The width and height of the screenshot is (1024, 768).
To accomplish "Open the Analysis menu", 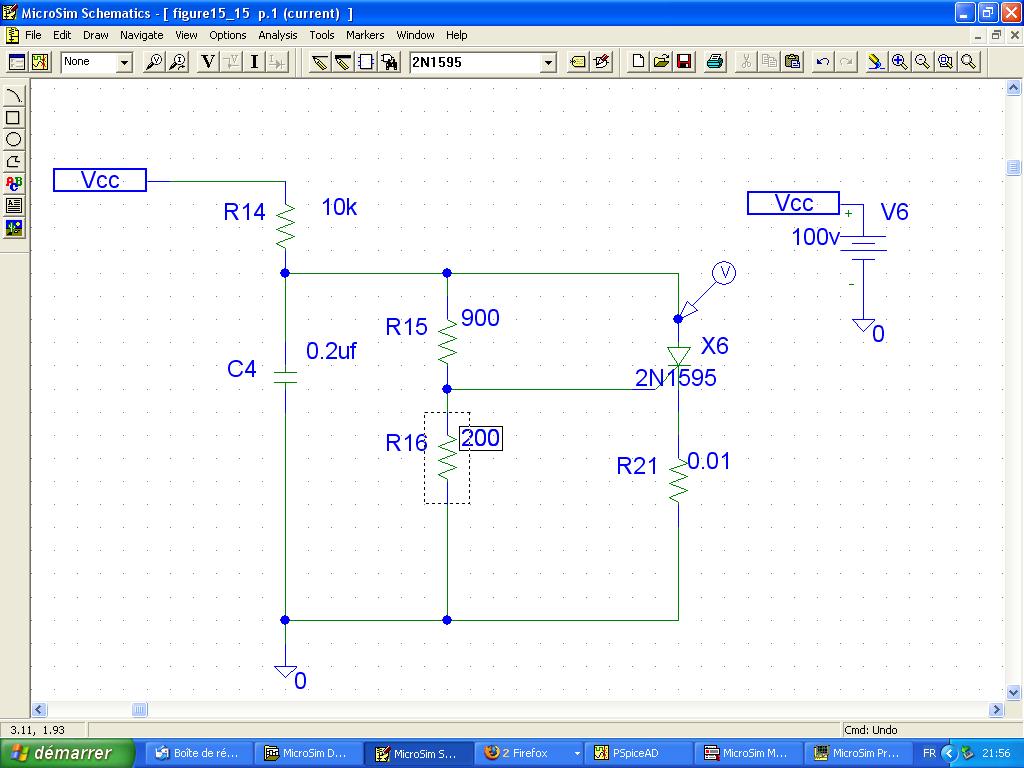I will pos(278,35).
